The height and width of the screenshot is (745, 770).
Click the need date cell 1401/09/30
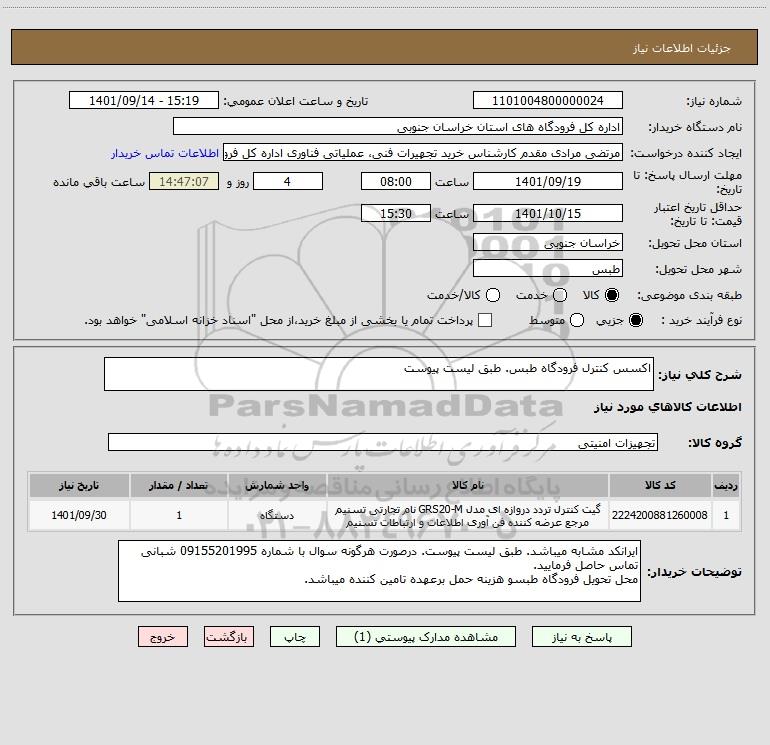coord(79,515)
